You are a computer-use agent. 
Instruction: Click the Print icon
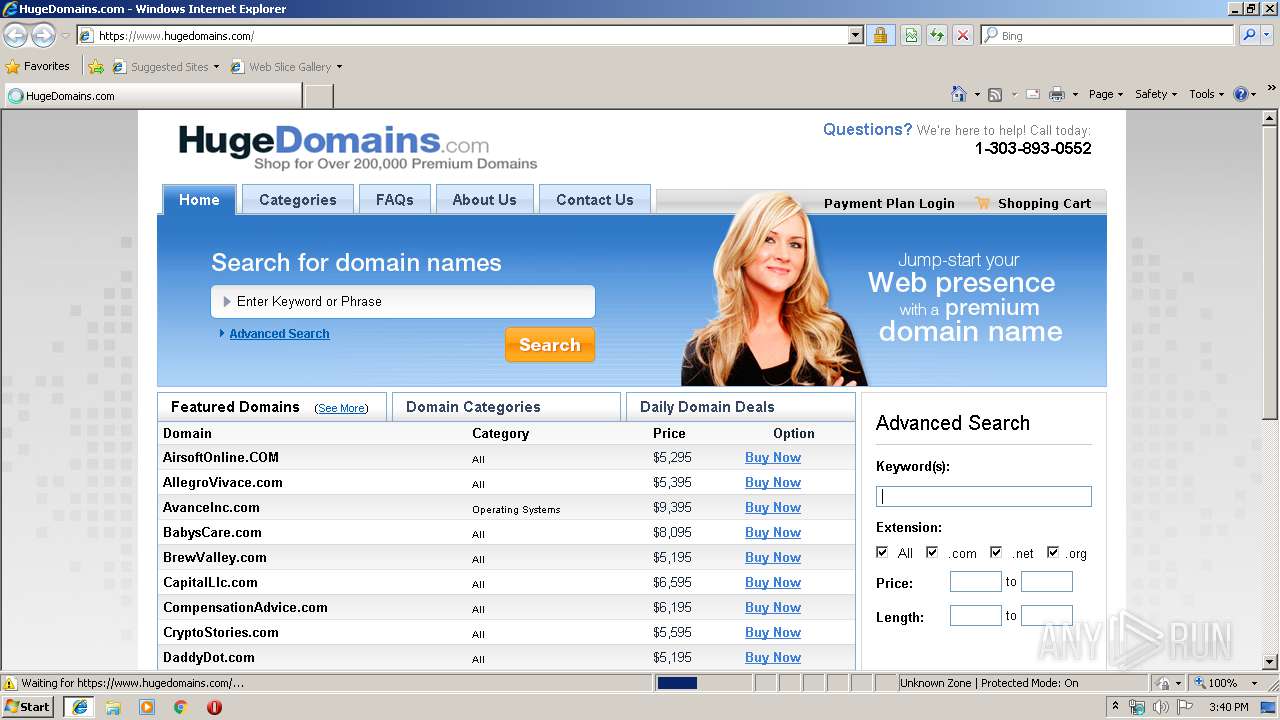1057,94
